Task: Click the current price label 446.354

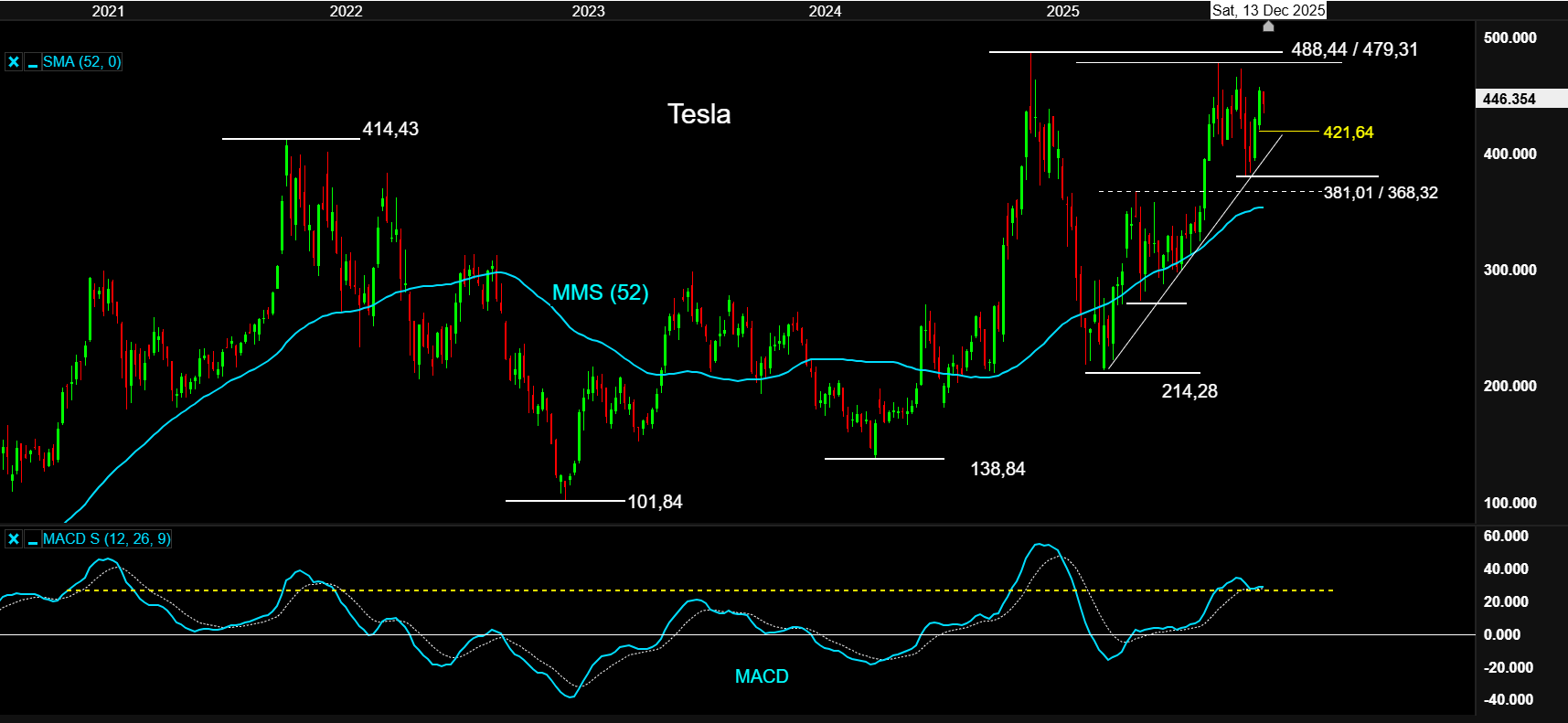Action: (x=1509, y=99)
